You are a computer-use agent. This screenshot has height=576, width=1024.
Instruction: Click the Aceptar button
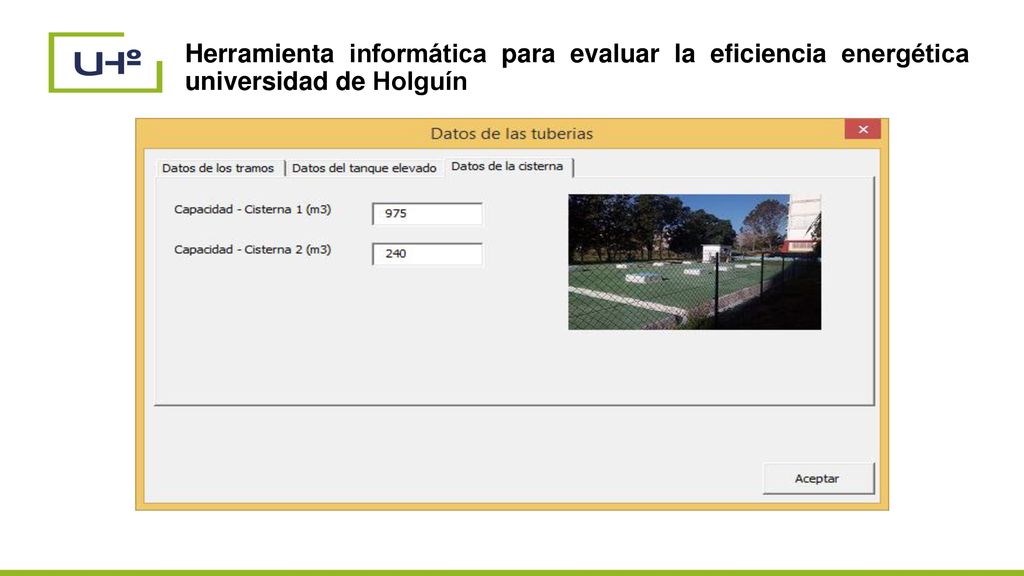click(818, 479)
